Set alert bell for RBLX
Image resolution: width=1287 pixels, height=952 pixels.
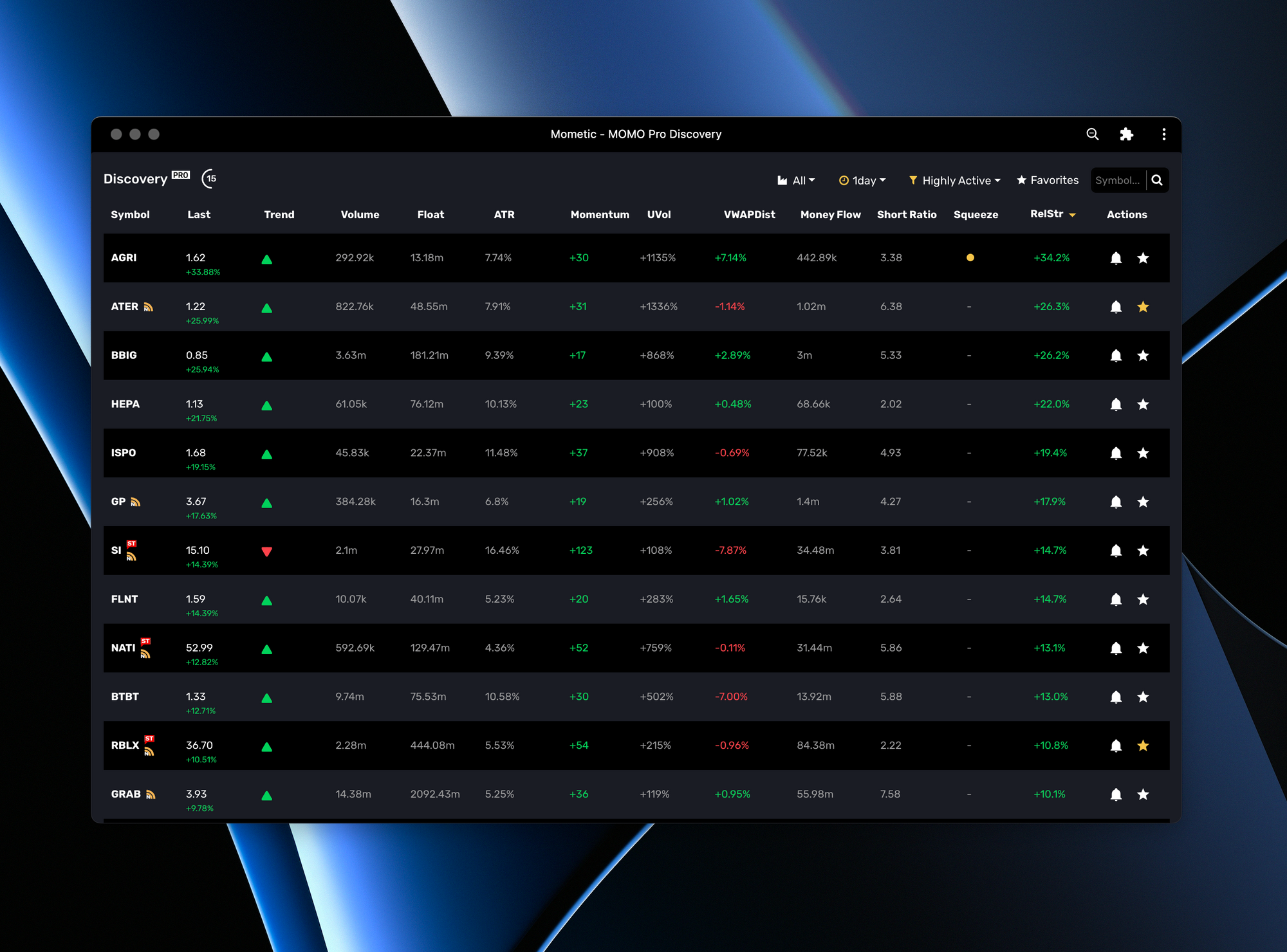point(1116,746)
